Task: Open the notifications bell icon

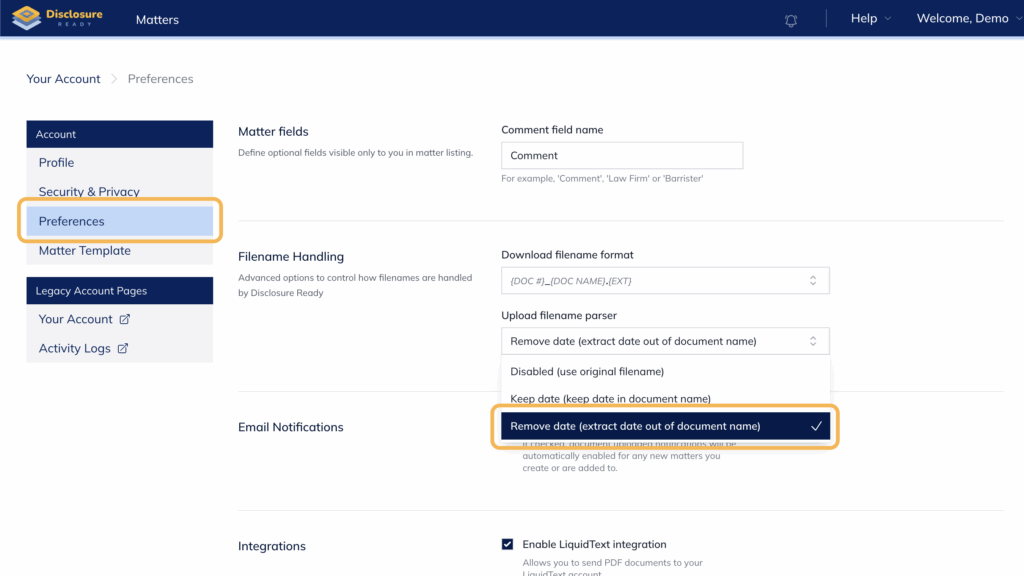Action: [x=791, y=20]
